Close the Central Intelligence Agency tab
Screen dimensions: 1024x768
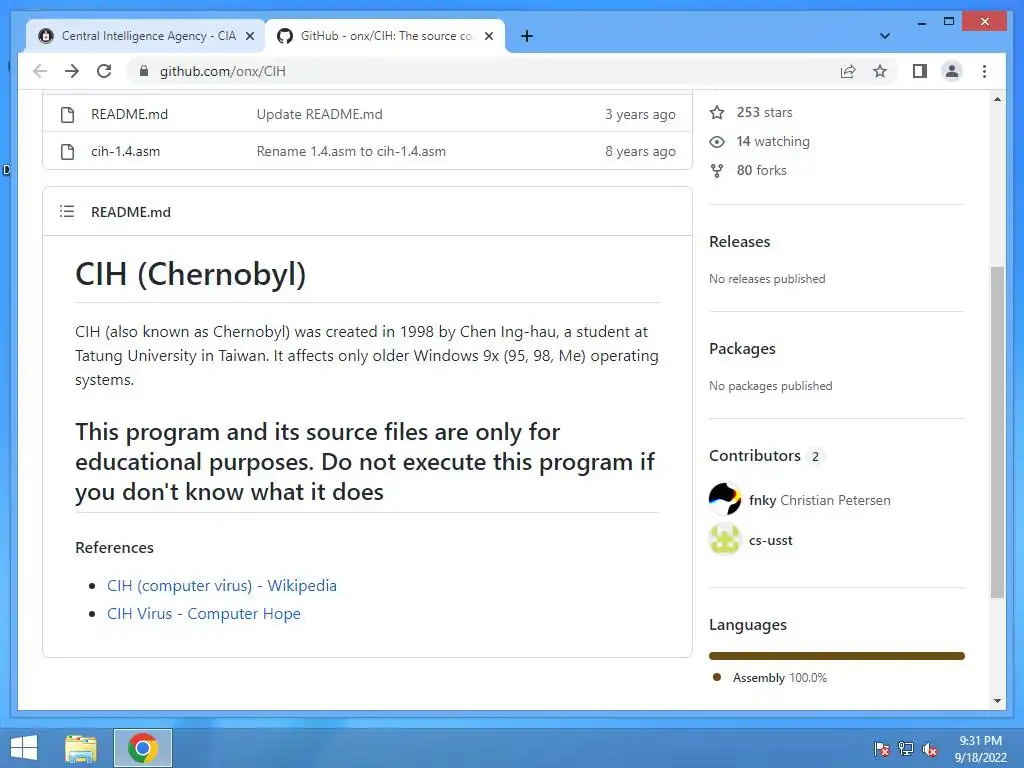(249, 36)
